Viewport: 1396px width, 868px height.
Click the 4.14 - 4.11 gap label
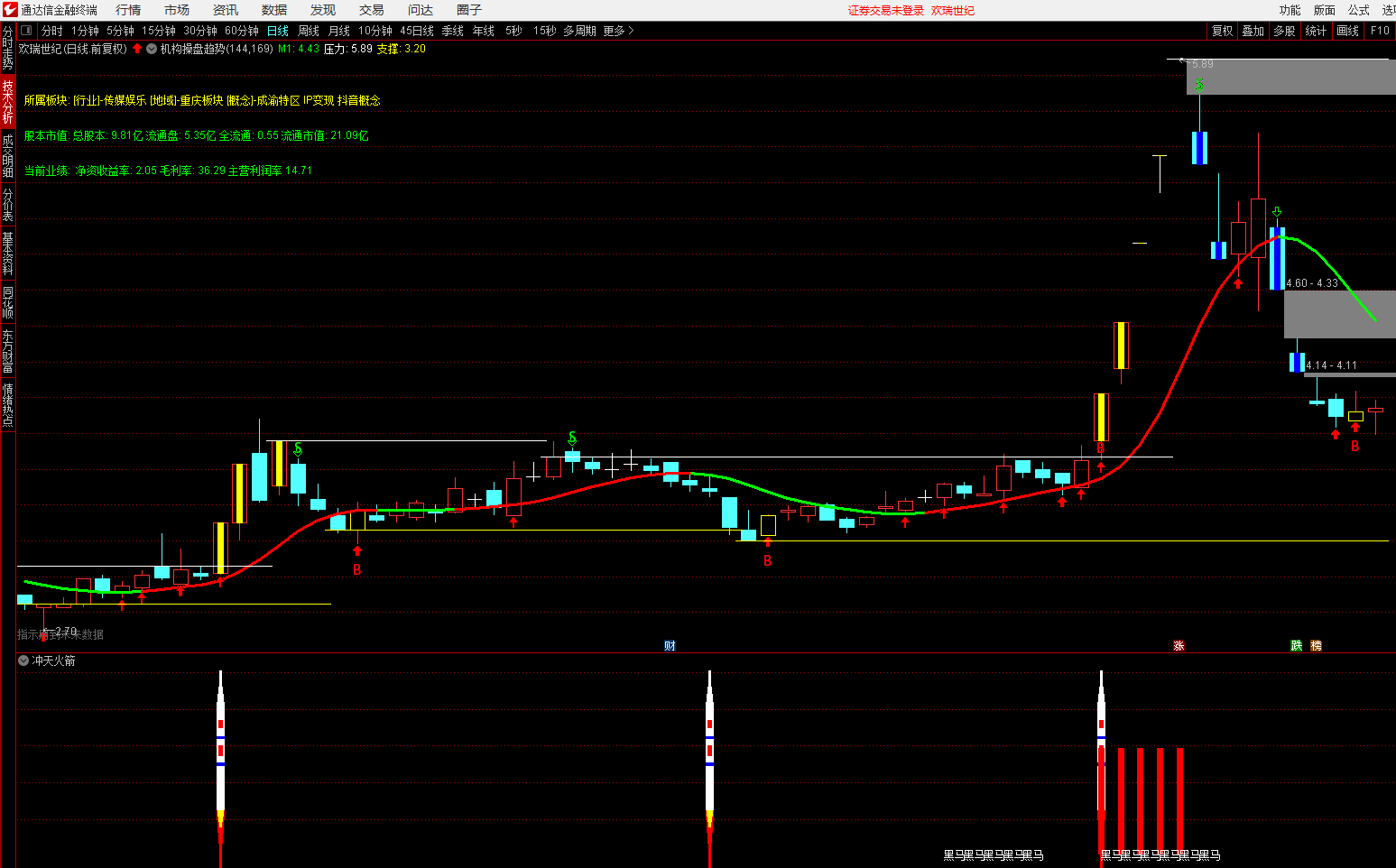coord(1331,365)
